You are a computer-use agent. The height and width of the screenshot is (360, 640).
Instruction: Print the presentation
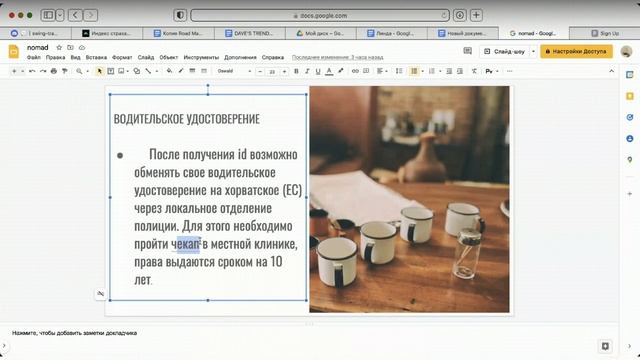54,71
